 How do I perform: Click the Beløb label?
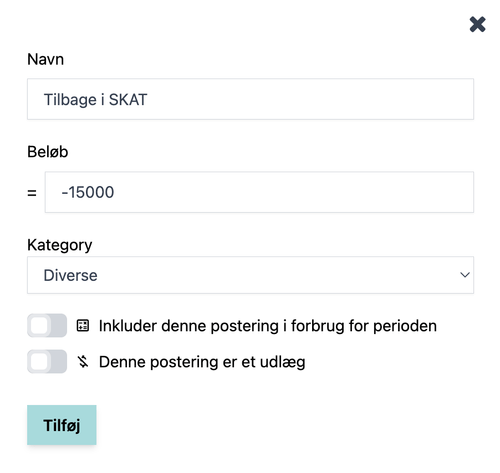point(48,152)
